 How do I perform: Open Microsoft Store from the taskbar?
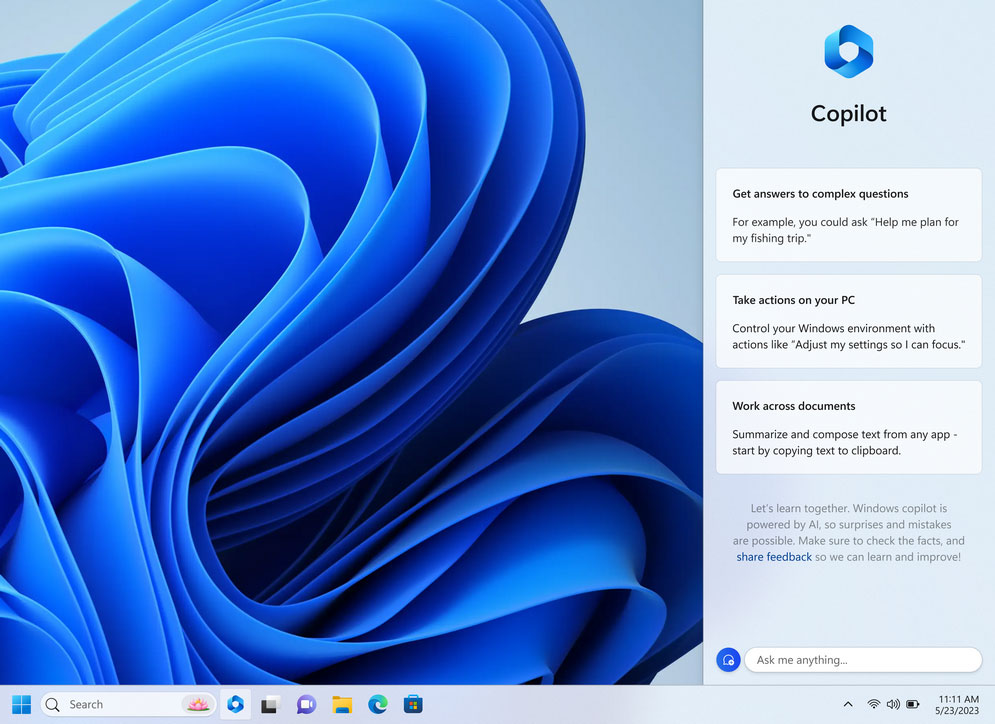click(413, 704)
